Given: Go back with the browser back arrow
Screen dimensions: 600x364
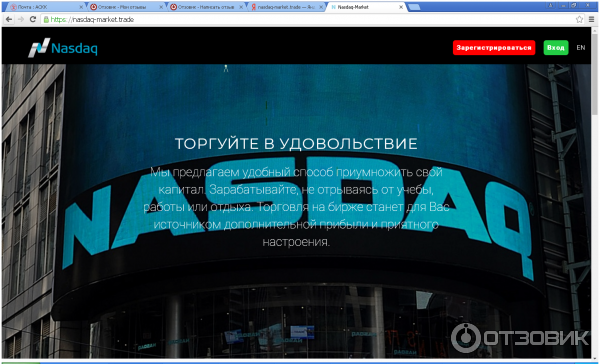Looking at the screenshot, I should (x=8, y=19).
